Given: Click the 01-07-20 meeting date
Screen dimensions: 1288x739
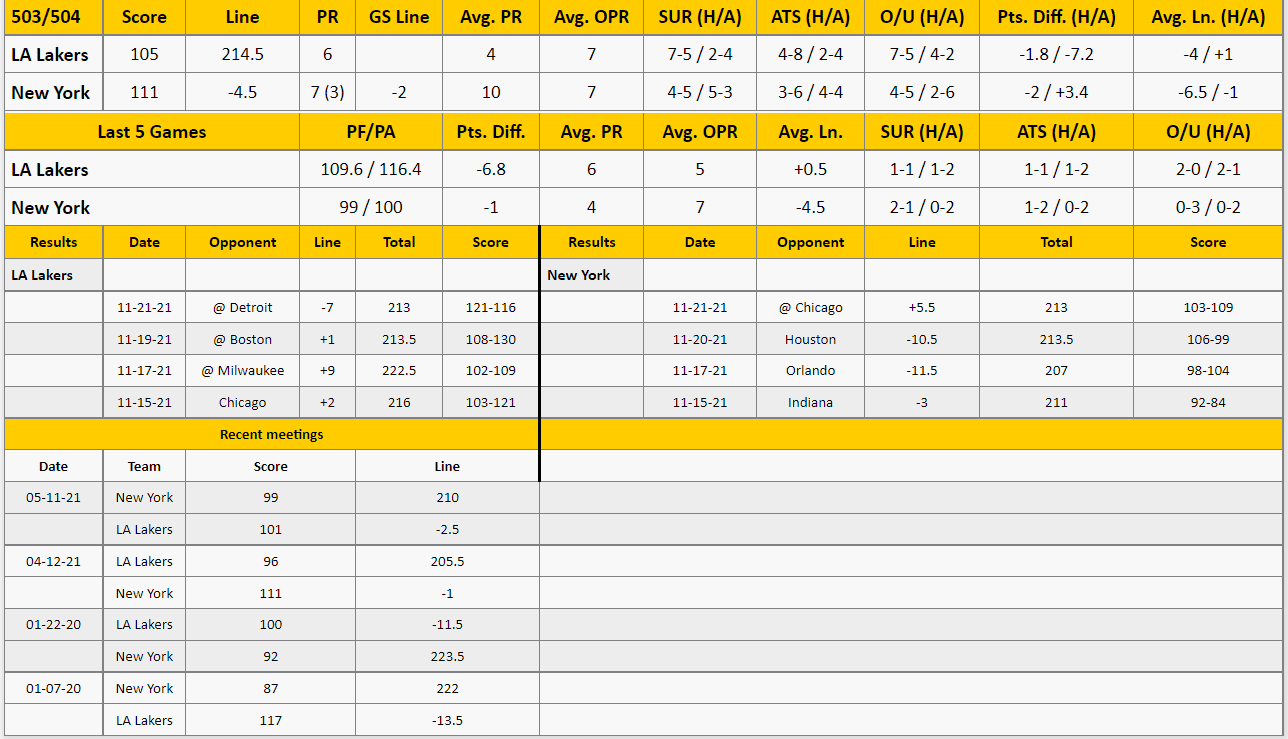Looking at the screenshot, I should click(53, 688).
